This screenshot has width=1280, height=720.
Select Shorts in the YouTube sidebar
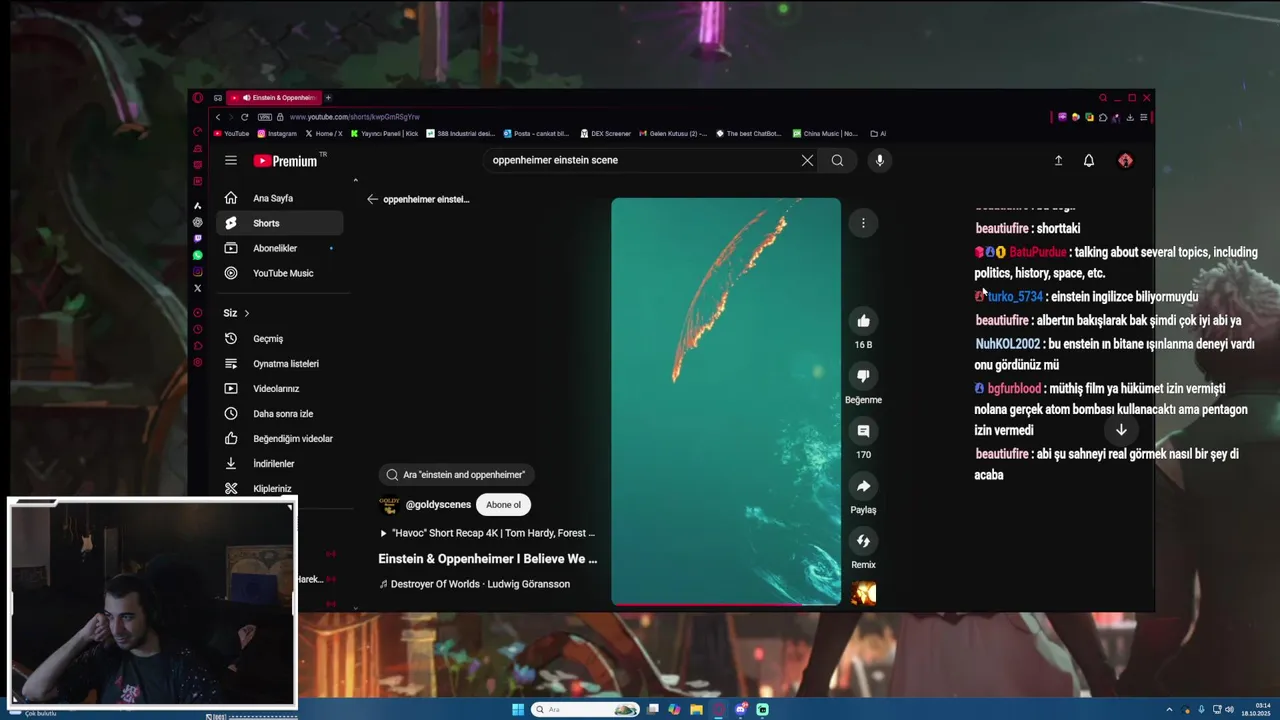[x=281, y=223]
